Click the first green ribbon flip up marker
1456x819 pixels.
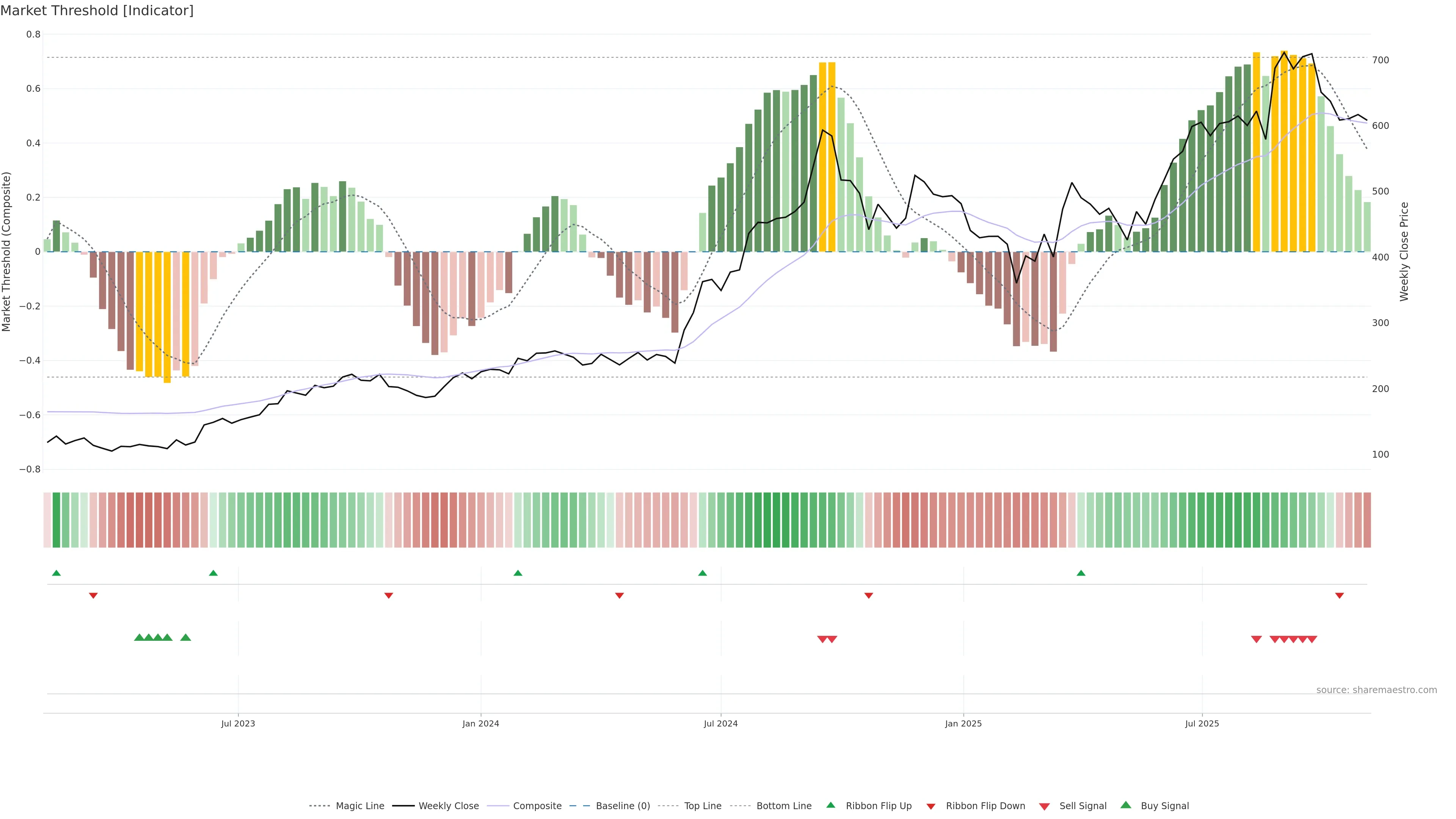[x=56, y=573]
